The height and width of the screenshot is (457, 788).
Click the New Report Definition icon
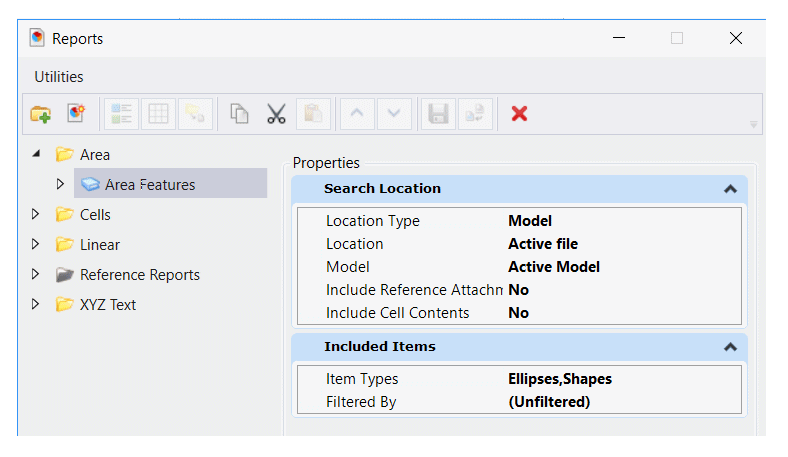[76, 114]
